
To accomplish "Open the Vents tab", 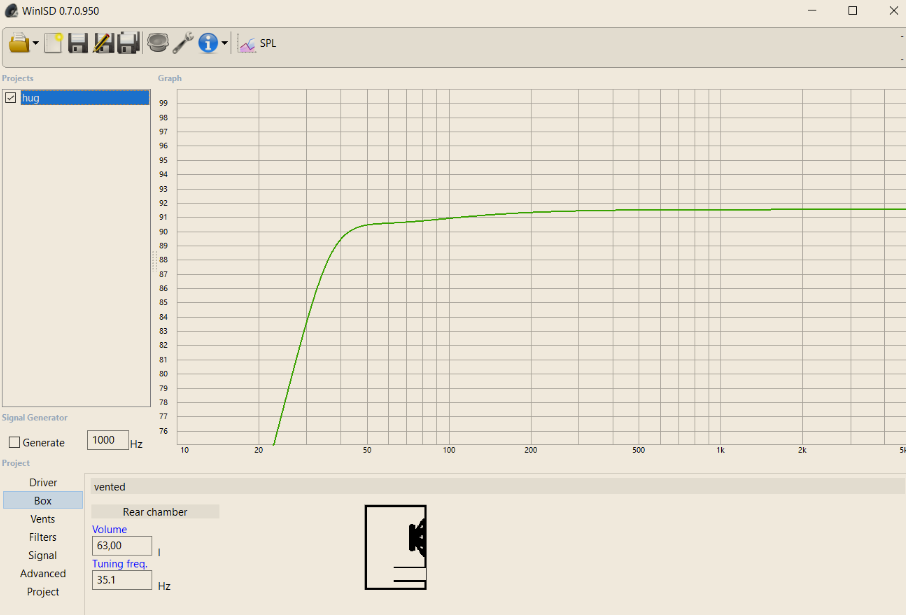I will point(43,519).
